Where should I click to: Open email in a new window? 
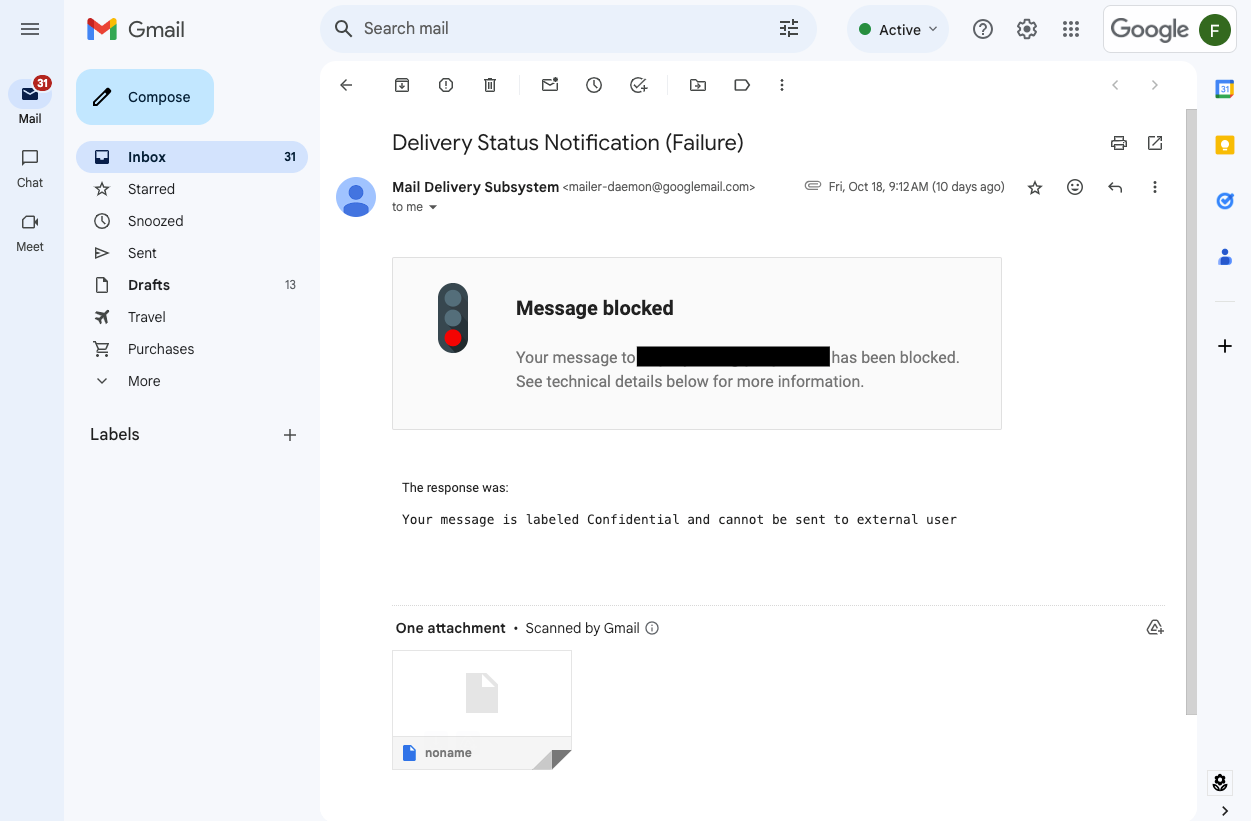1155,143
